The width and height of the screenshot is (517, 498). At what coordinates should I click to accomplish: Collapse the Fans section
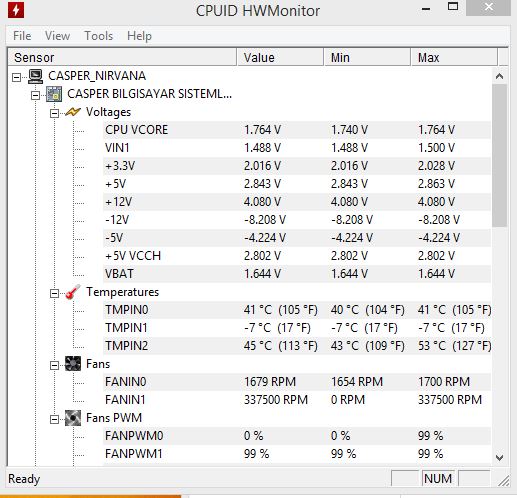coord(54,366)
